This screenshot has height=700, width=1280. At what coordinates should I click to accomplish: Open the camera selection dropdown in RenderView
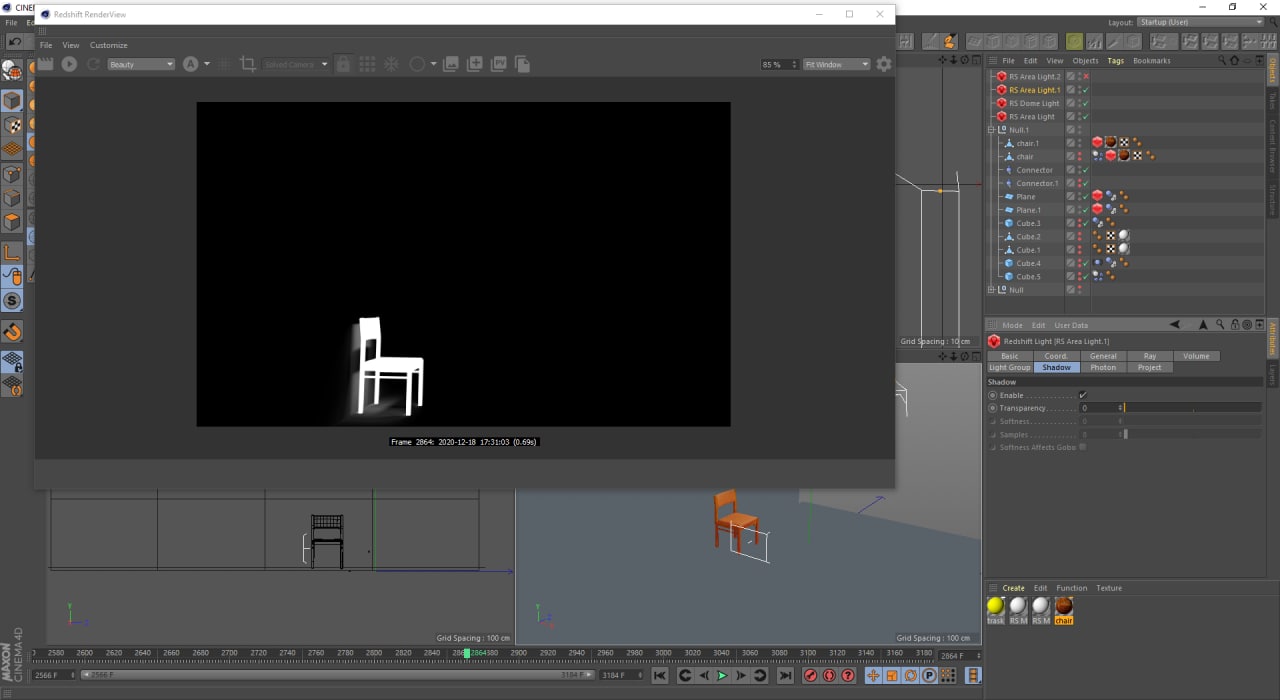point(295,64)
